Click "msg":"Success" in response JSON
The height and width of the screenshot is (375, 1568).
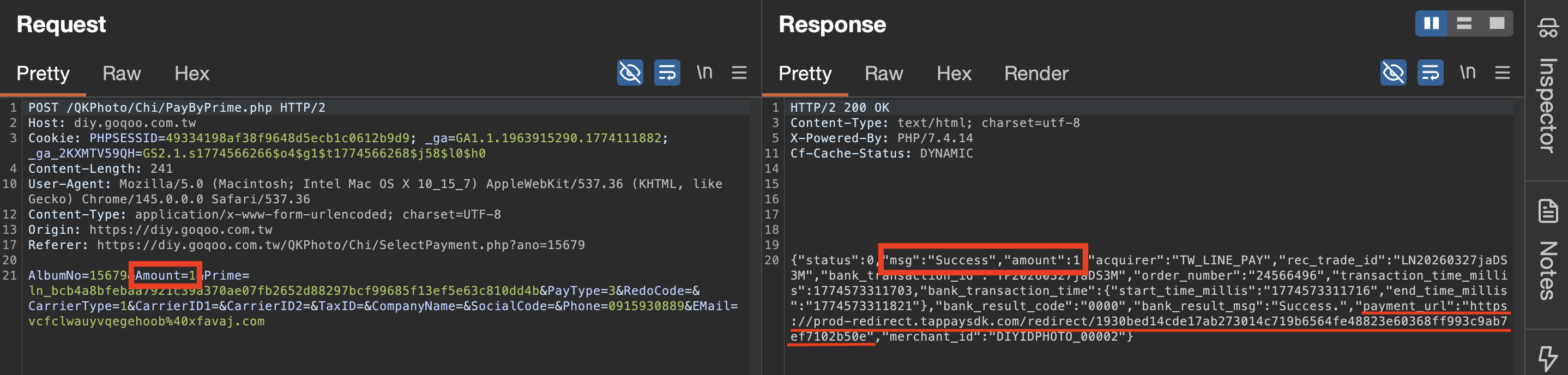click(939, 260)
